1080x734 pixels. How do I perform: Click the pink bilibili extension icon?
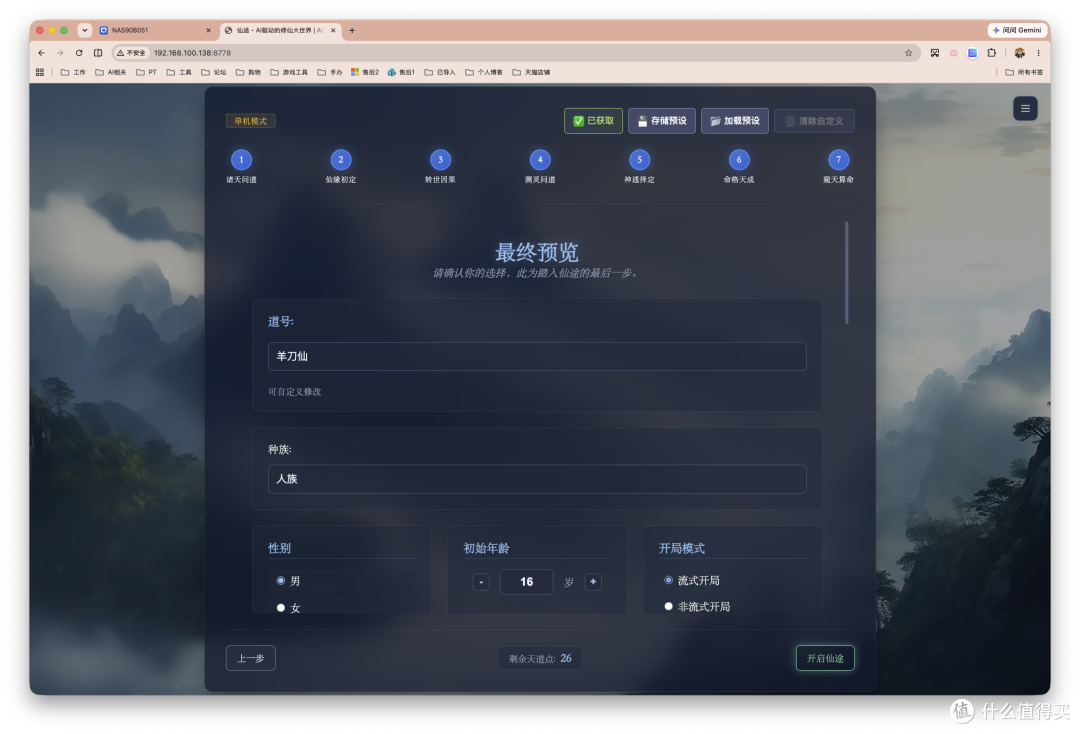click(x=953, y=53)
